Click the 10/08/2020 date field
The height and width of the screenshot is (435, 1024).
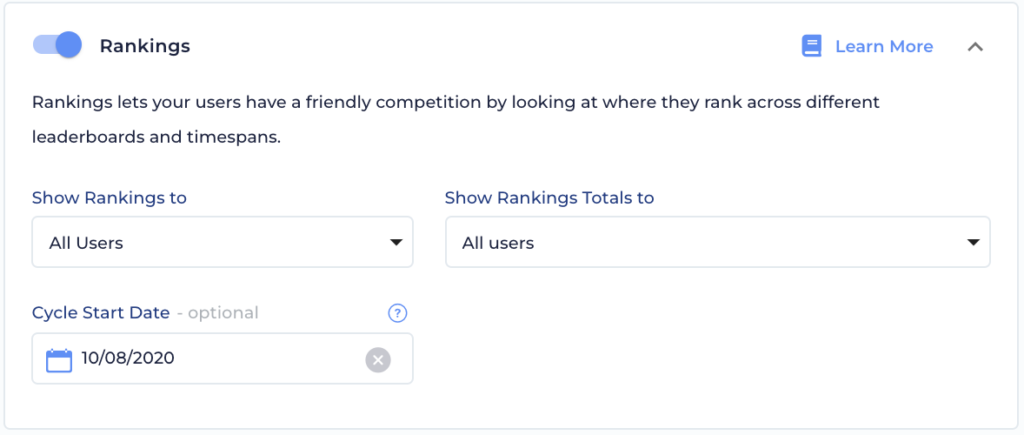click(223, 359)
